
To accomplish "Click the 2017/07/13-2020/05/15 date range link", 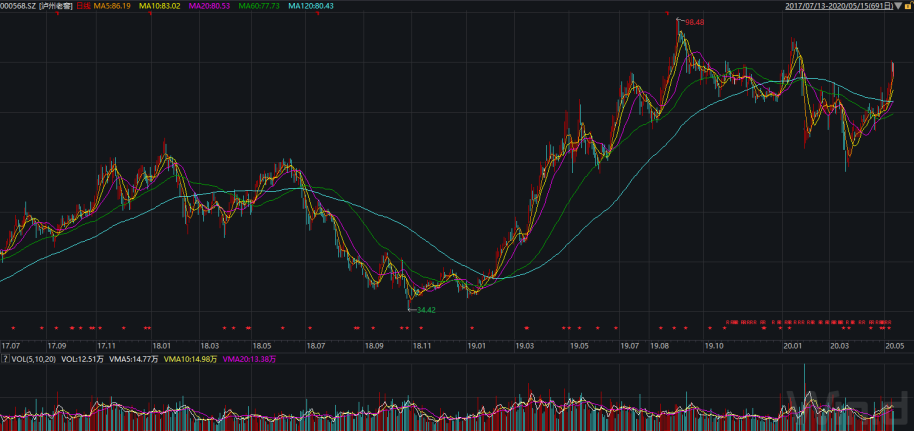I will 838,6.
